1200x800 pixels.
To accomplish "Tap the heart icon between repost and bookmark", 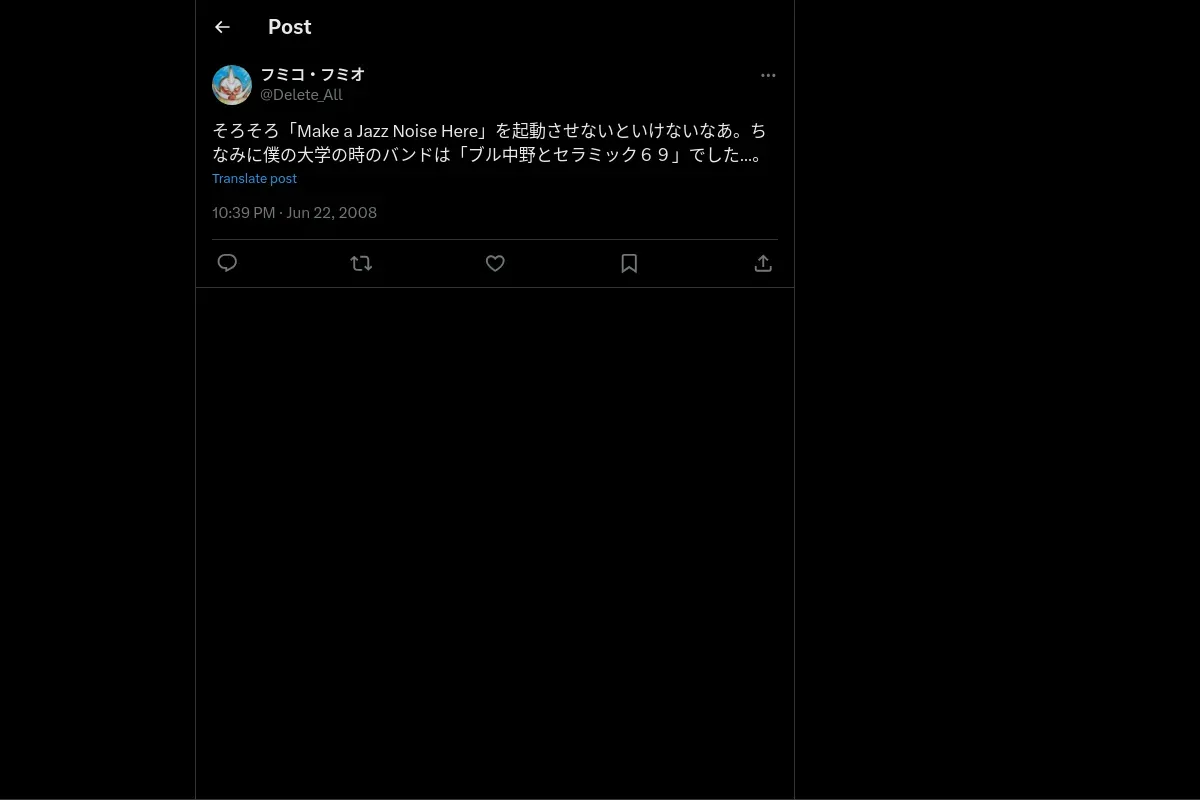I will tap(495, 263).
